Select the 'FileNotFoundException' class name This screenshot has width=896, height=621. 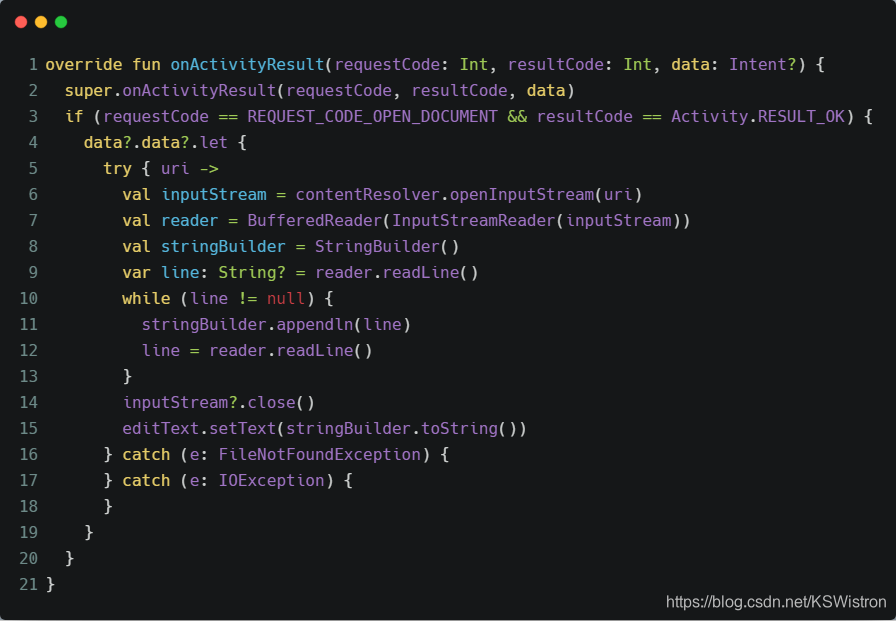[319, 454]
